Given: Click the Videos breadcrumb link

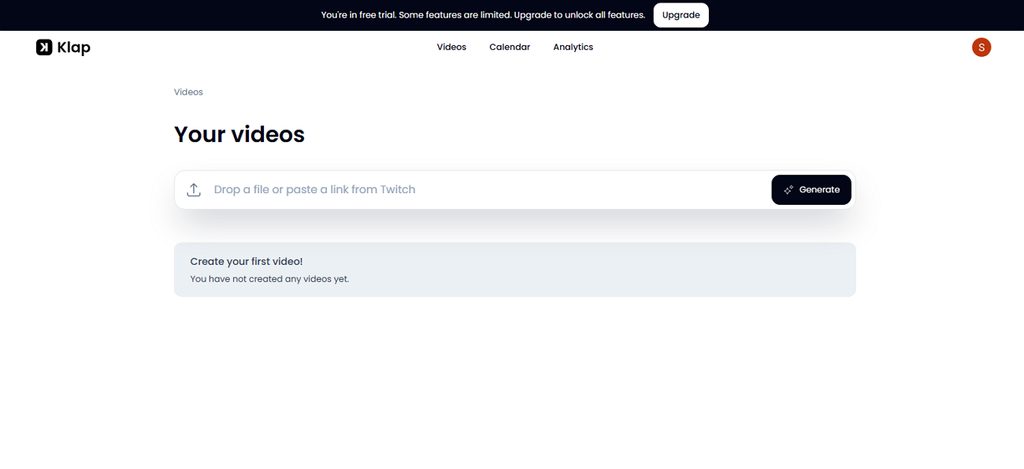Looking at the screenshot, I should [188, 92].
